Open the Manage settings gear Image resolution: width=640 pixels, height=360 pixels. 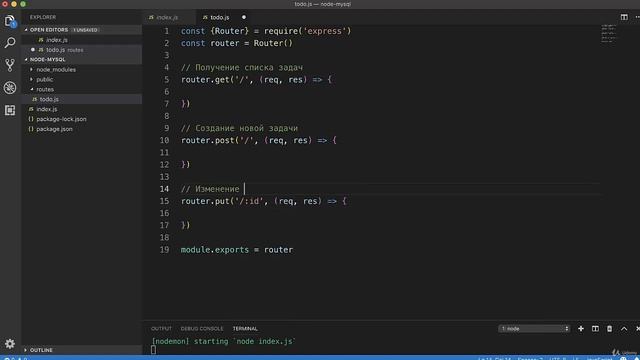tap(10, 344)
